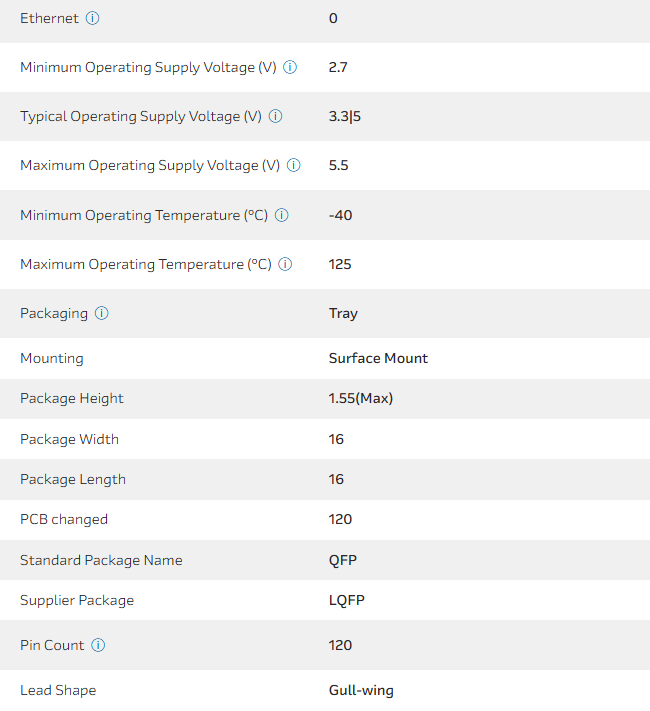Click the info icon beside Packaging
The height and width of the screenshot is (711, 650).
tap(102, 313)
